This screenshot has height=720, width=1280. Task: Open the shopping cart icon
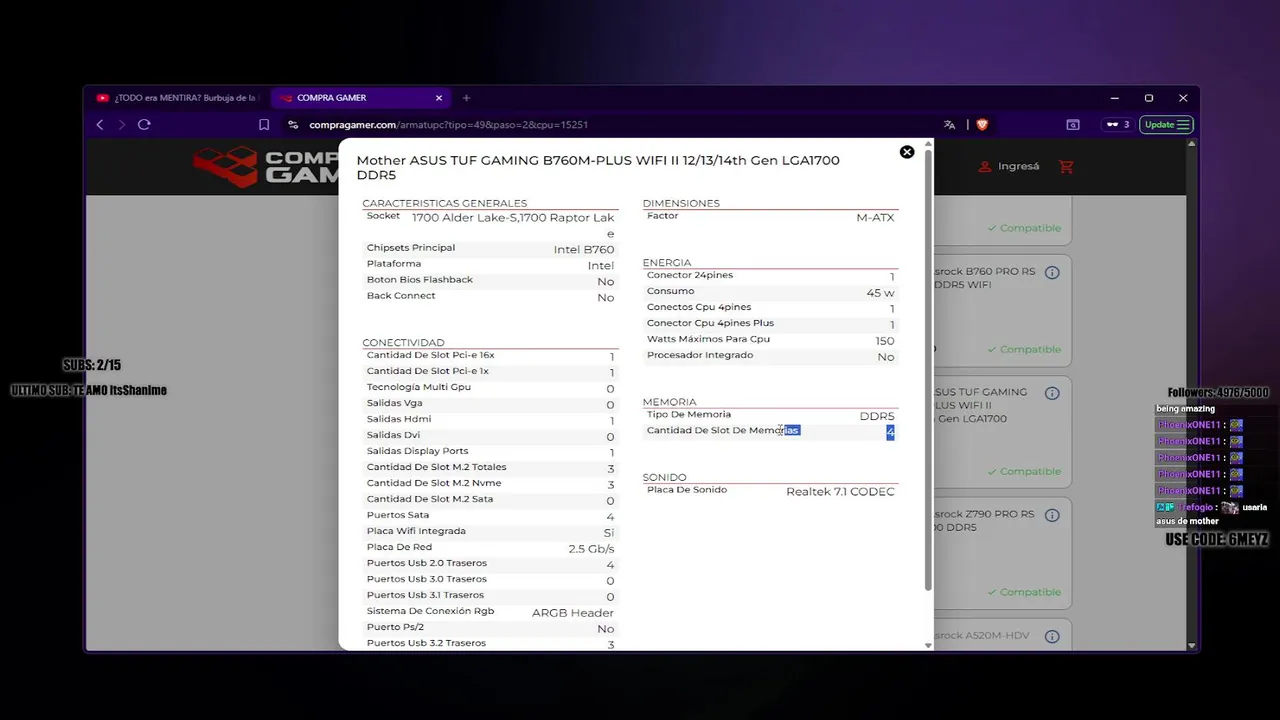pyautogui.click(x=1066, y=166)
